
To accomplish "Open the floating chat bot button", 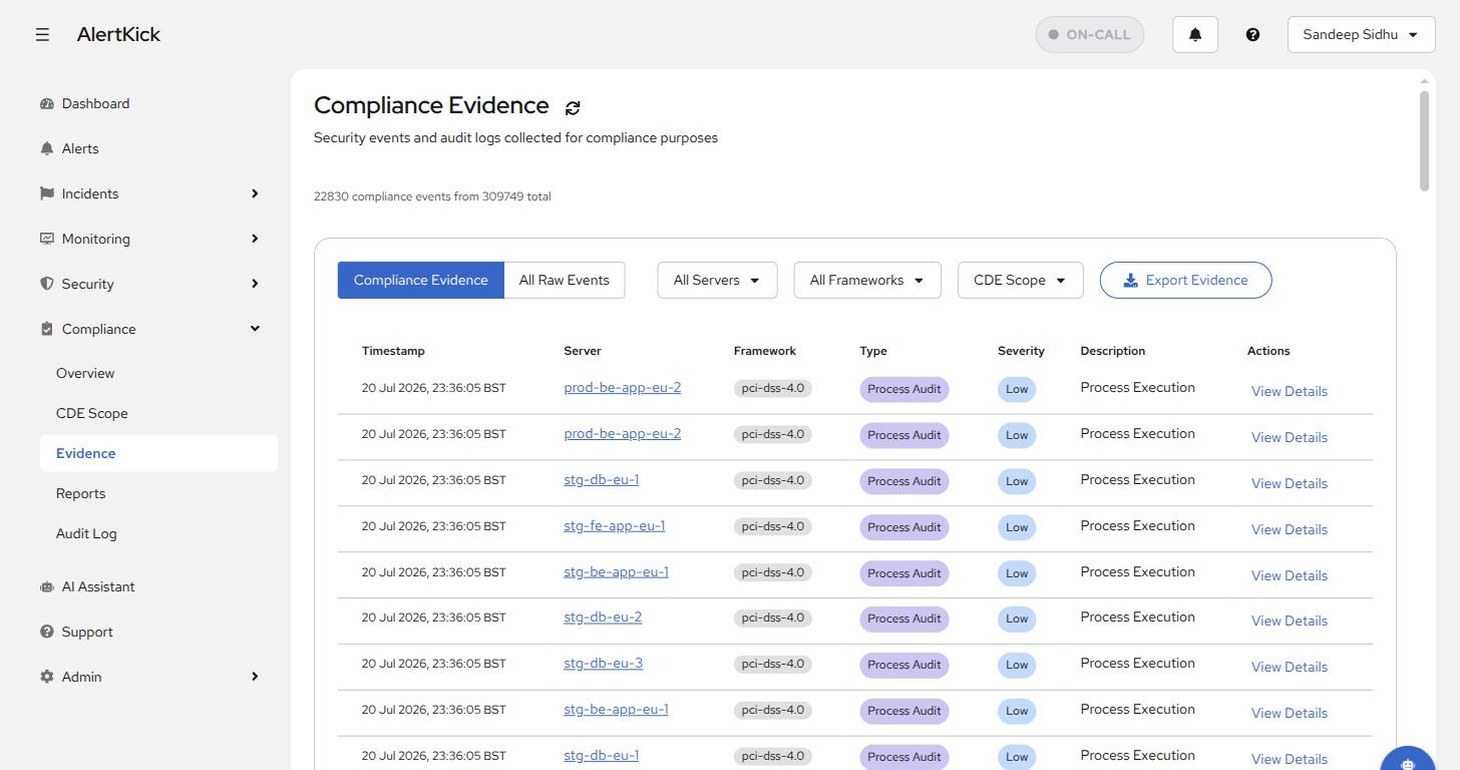I will (x=1408, y=760).
